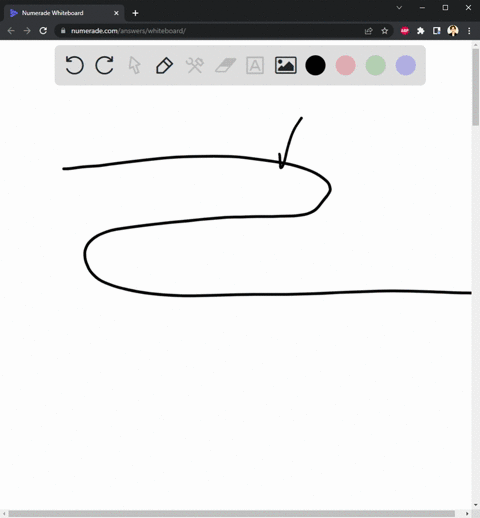The height and width of the screenshot is (518, 480).
Task: Choose the green pen color
Action: coord(376,65)
